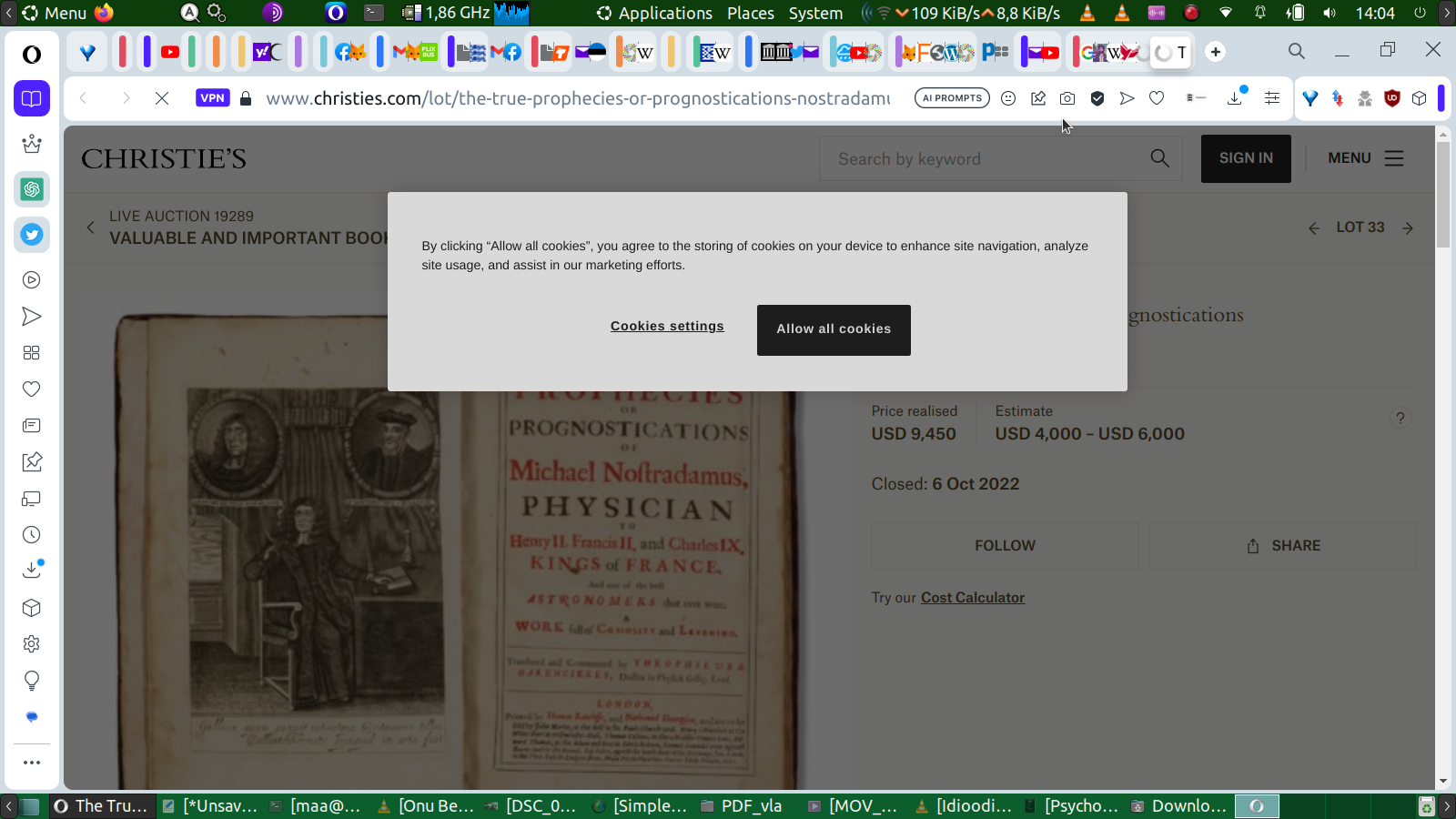
Task: Open Downloads from the sidebar
Action: click(x=32, y=571)
